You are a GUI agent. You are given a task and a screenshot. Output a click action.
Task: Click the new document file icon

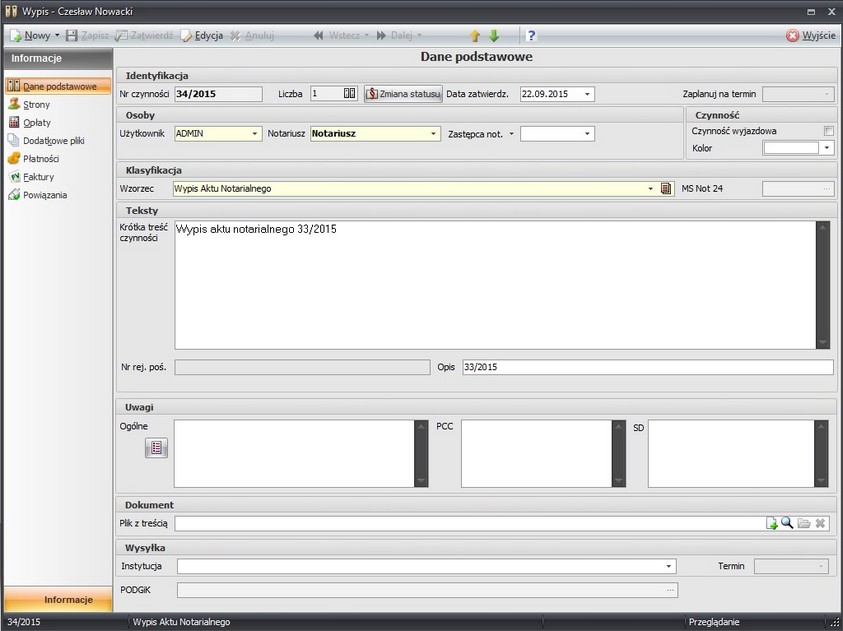772,523
